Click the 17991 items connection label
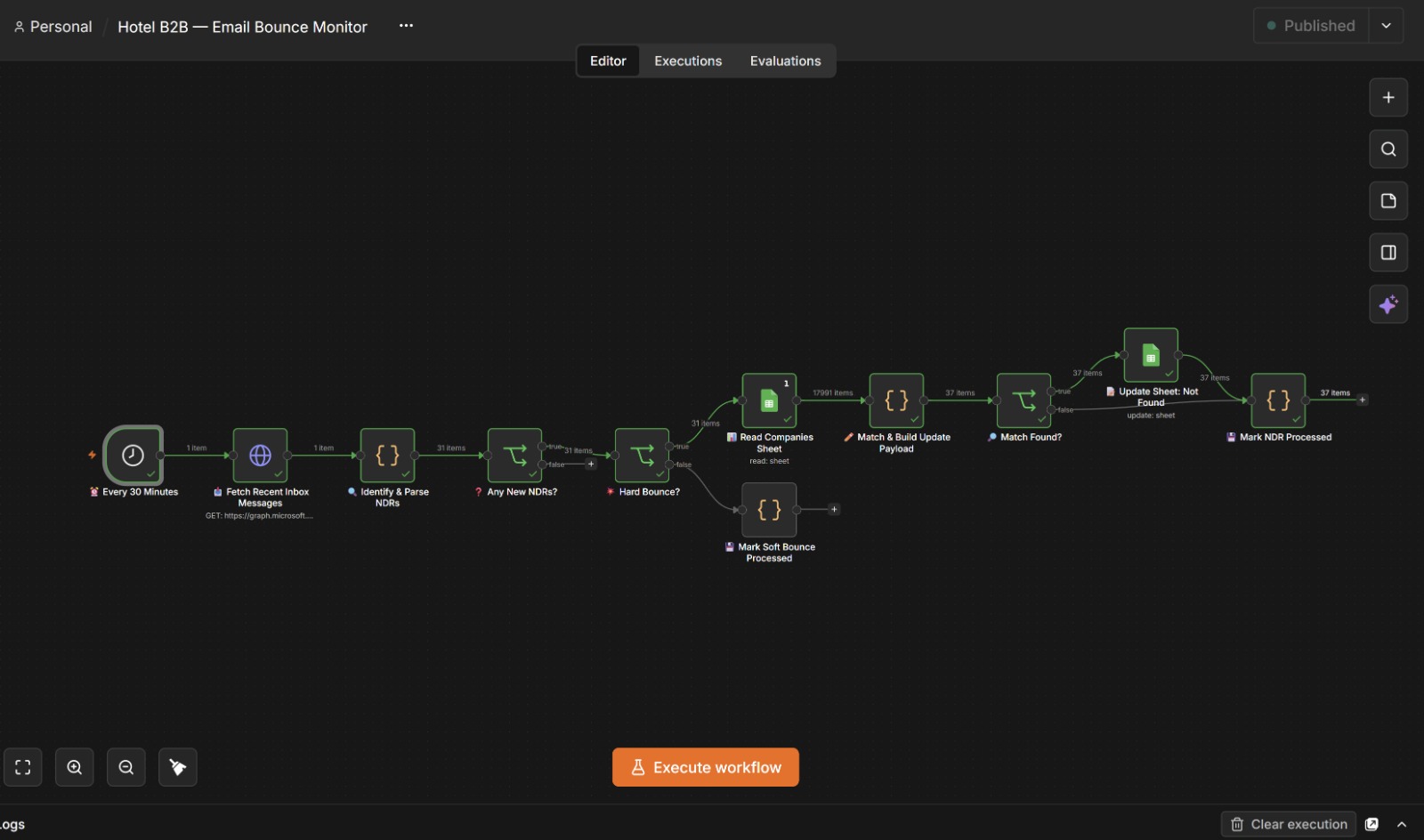This screenshot has width=1424, height=840. coord(832,392)
